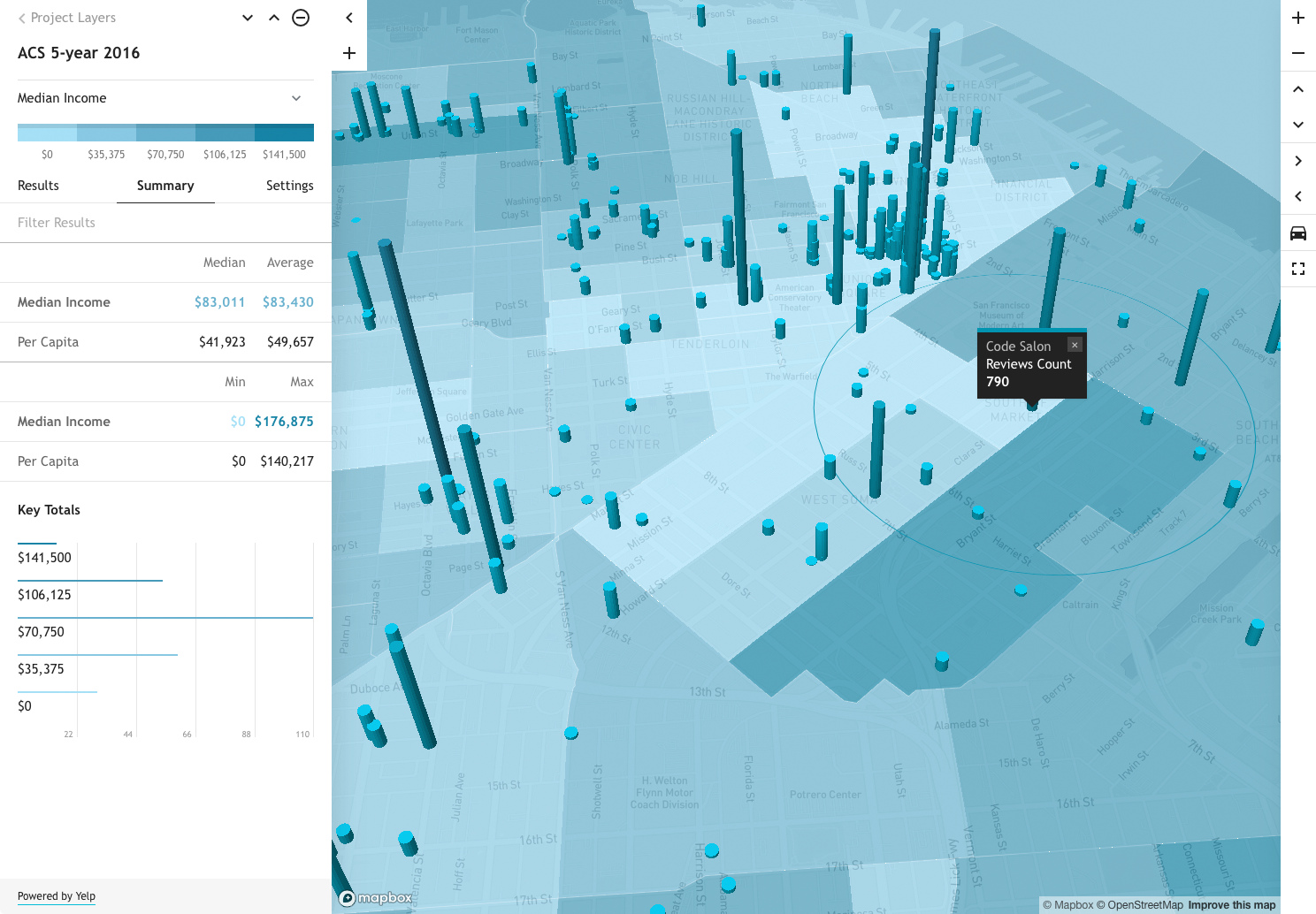The height and width of the screenshot is (914, 1316).
Task: Zoom in on the map
Action: [x=1298, y=18]
